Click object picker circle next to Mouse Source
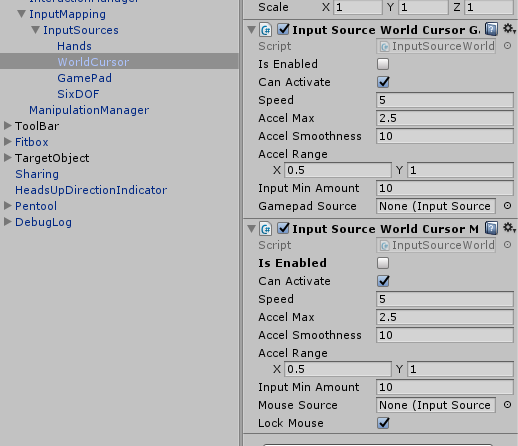 [507, 405]
